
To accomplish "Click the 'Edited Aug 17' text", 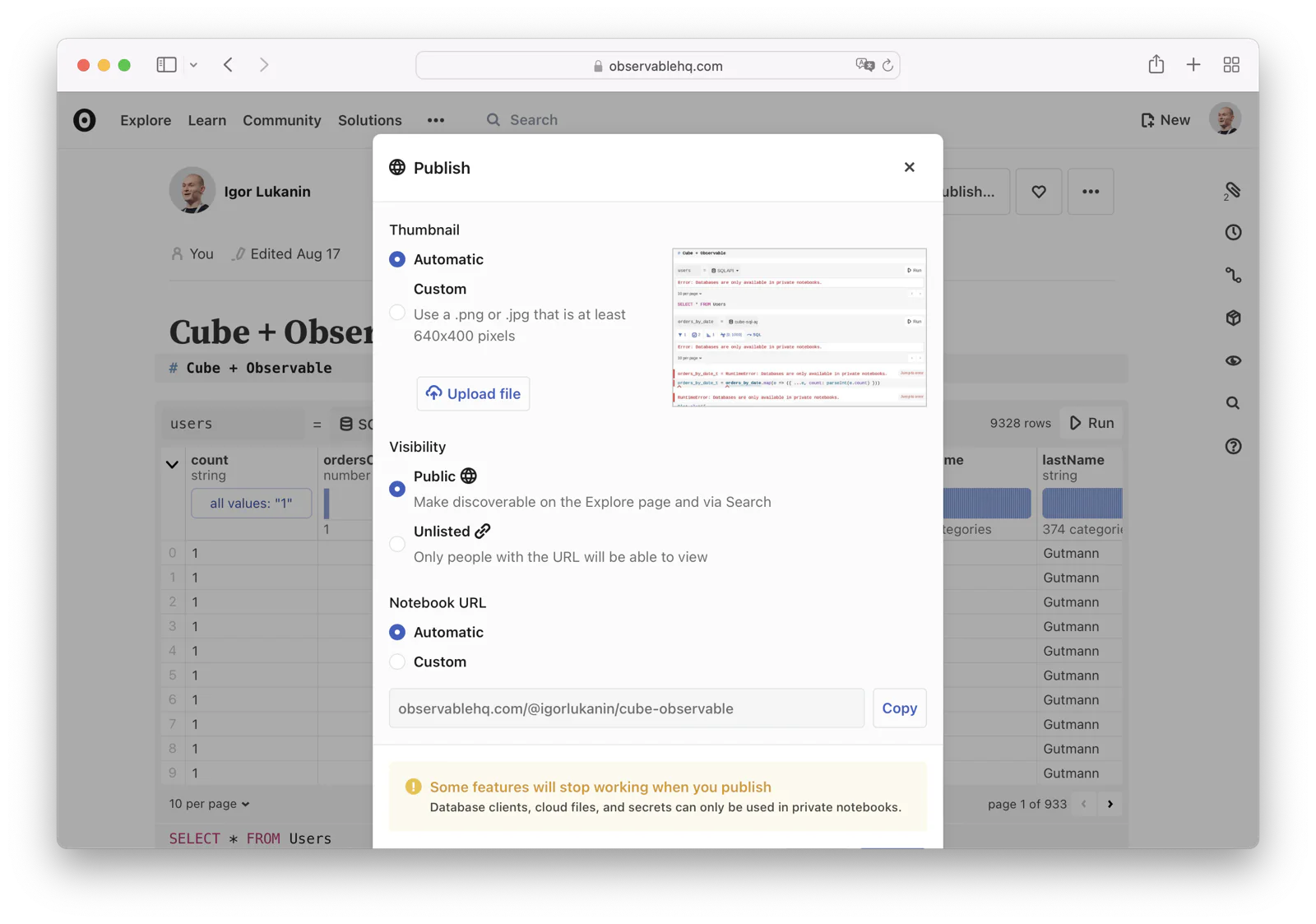I will (295, 254).
